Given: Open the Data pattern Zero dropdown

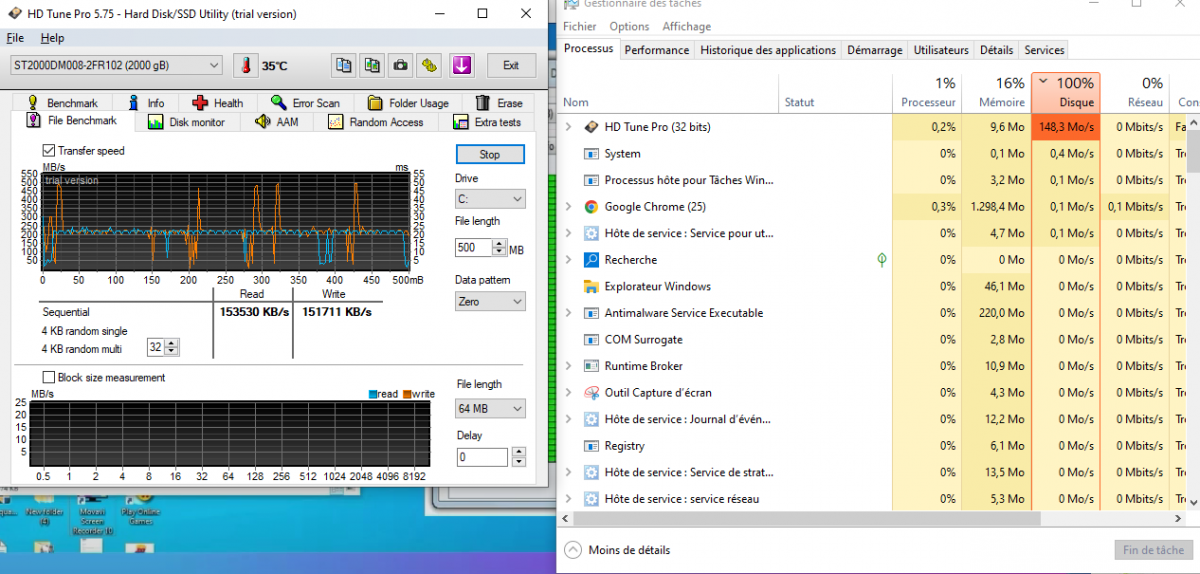Looking at the screenshot, I should pos(490,301).
